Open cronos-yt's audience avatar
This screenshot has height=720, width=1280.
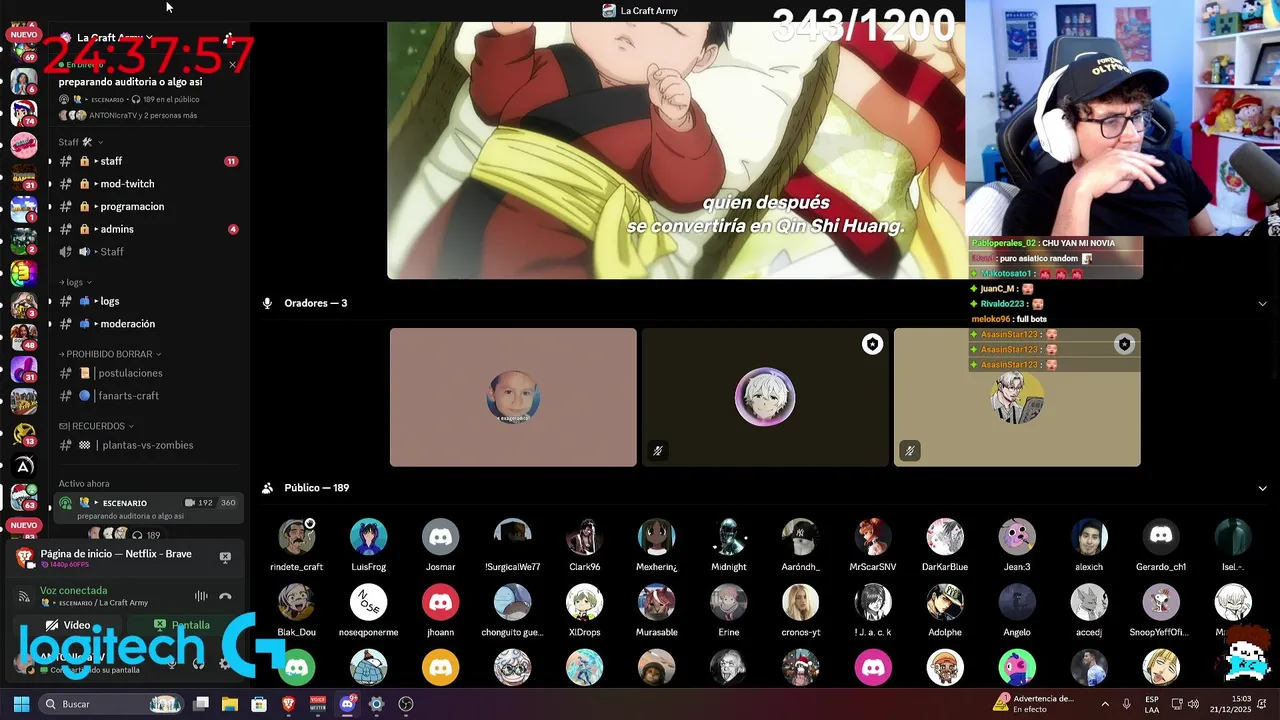(x=801, y=603)
